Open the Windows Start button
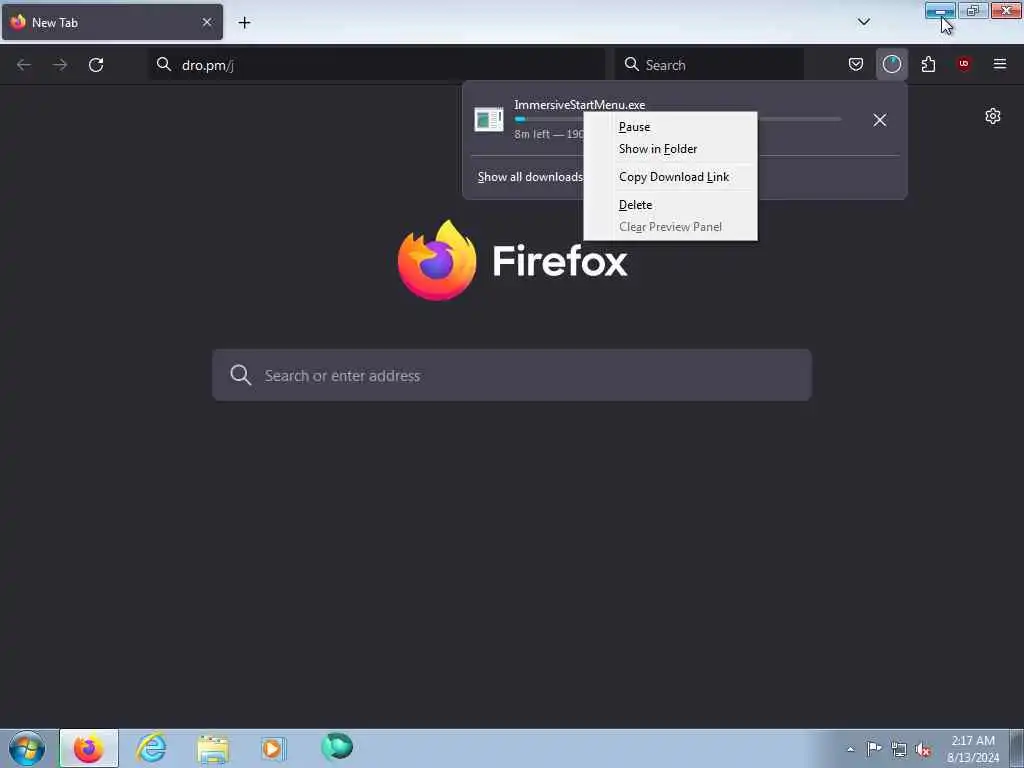This screenshot has width=1024, height=768. click(27, 748)
